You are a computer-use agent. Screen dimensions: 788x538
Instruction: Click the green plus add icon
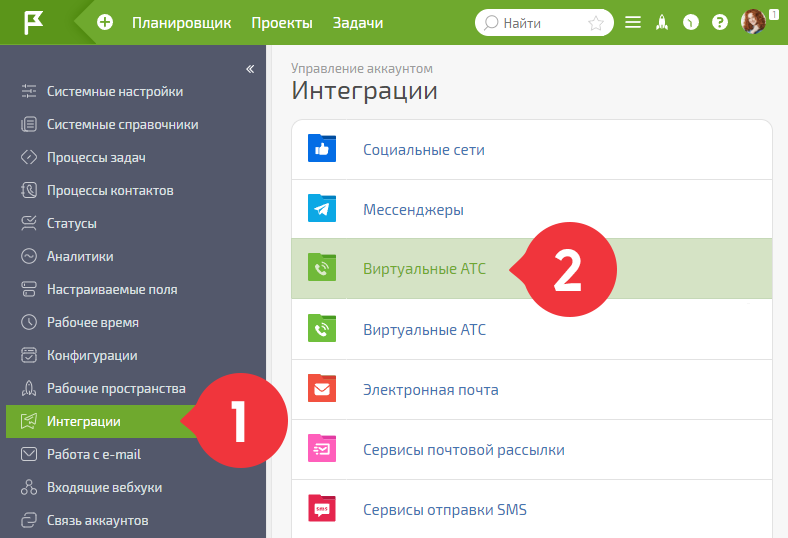point(105,23)
